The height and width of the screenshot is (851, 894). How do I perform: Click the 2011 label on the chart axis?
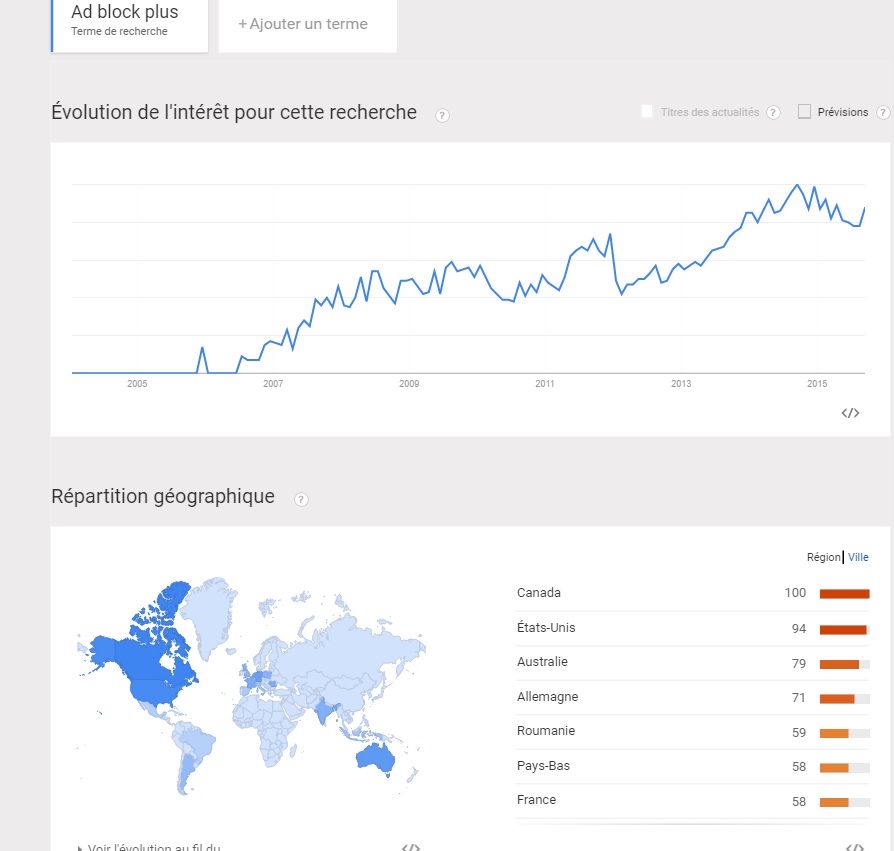pyautogui.click(x=544, y=384)
